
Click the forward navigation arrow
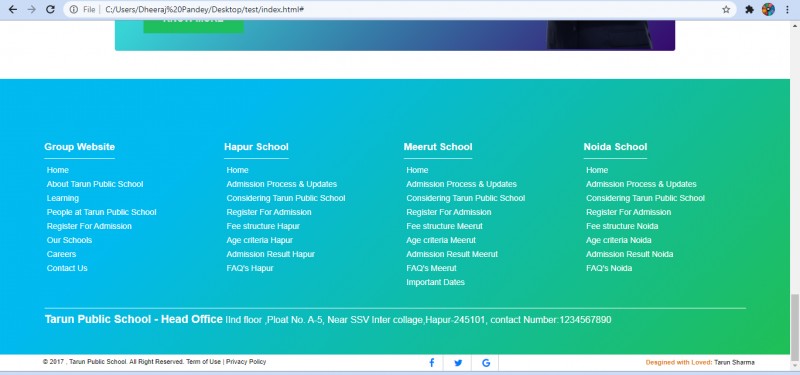pos(32,9)
